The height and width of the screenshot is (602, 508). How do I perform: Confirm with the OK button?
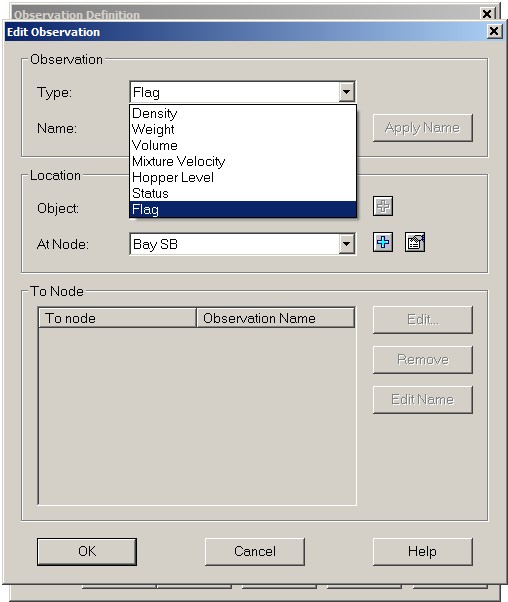point(87,551)
